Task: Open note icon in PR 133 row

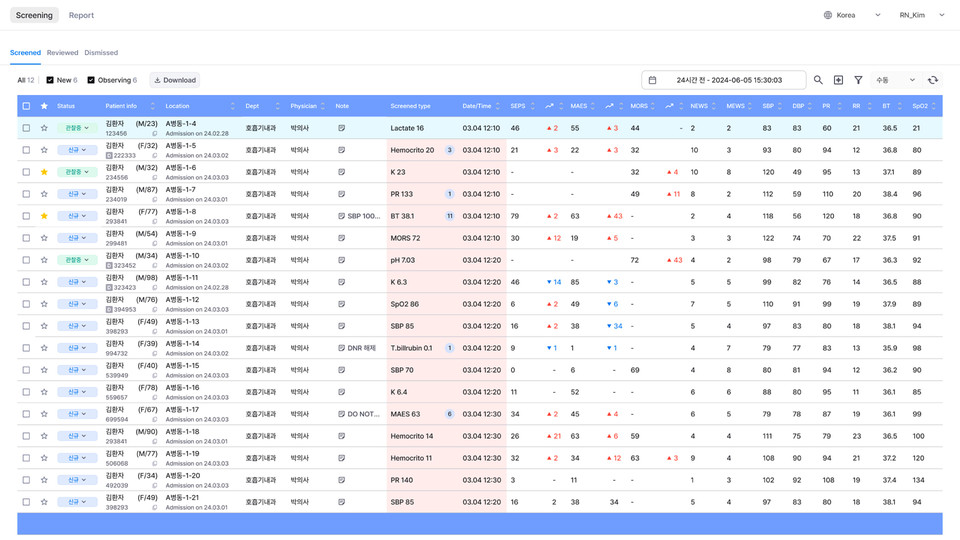Action: [342, 194]
